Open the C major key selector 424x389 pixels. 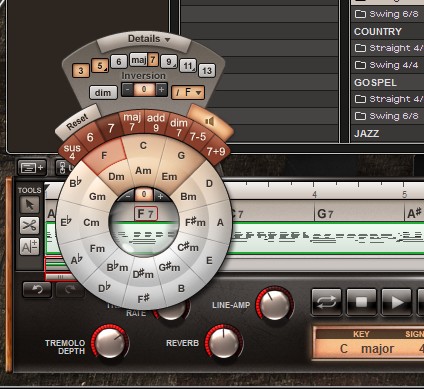coord(367,349)
